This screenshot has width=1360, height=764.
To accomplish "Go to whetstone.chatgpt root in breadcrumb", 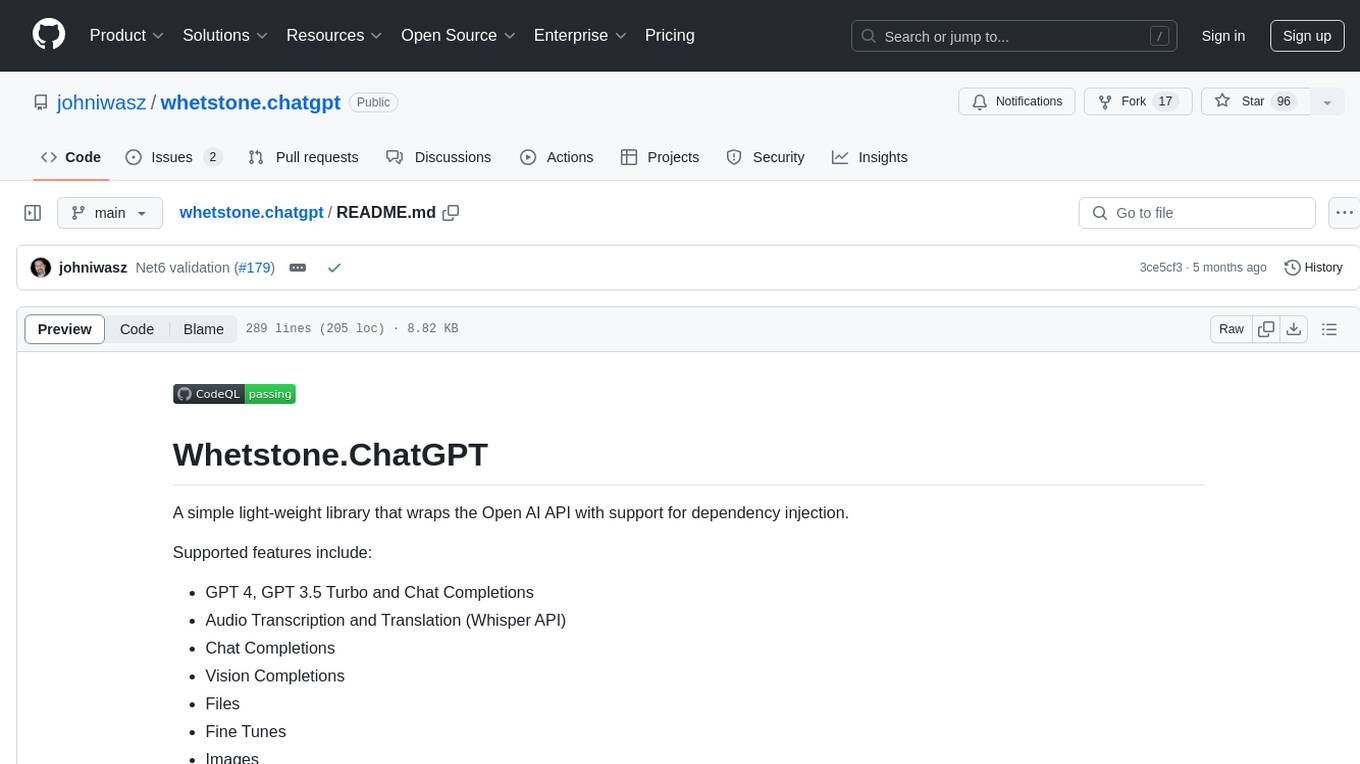I will 251,212.
